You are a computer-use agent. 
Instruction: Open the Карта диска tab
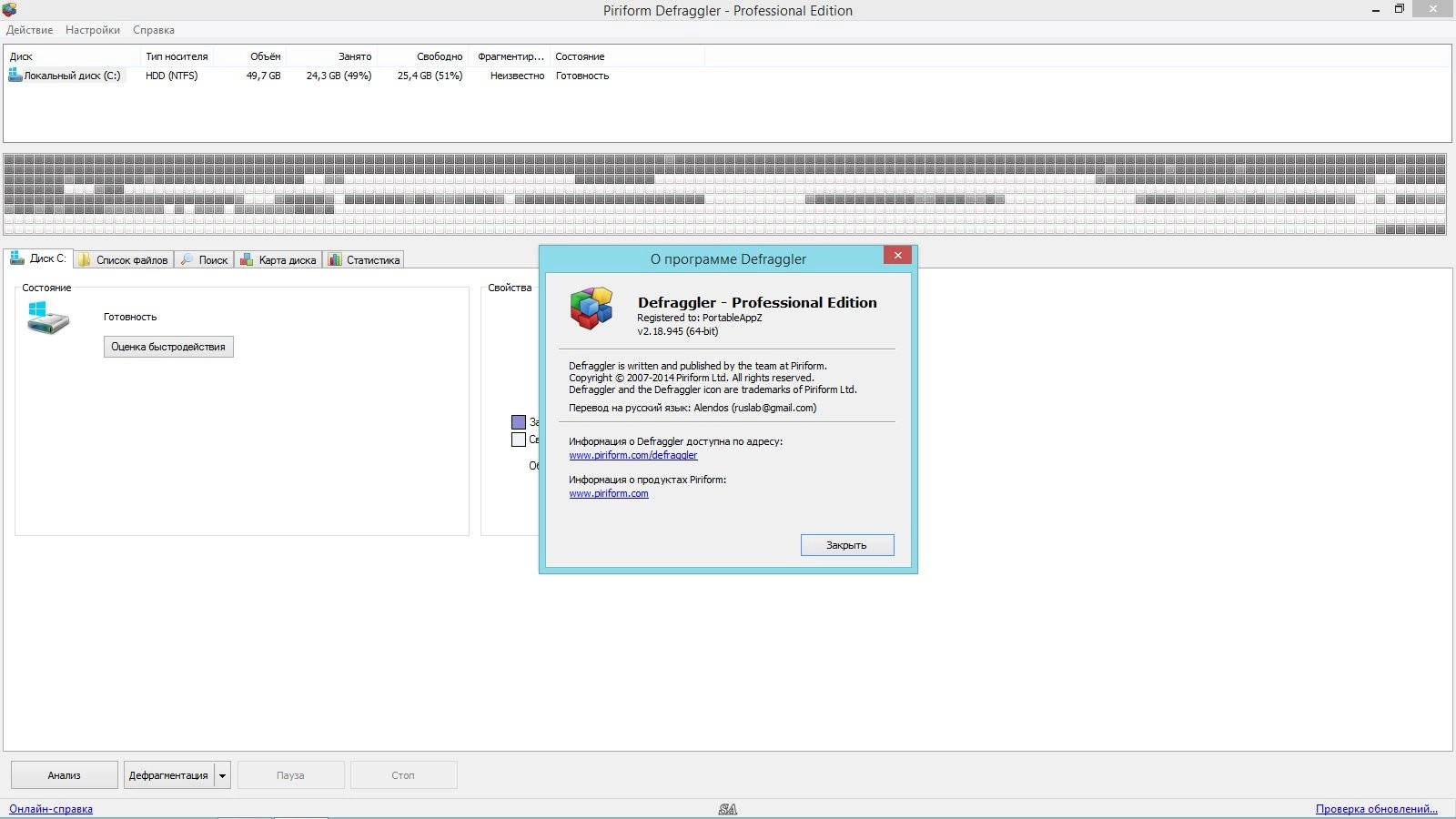coord(278,259)
